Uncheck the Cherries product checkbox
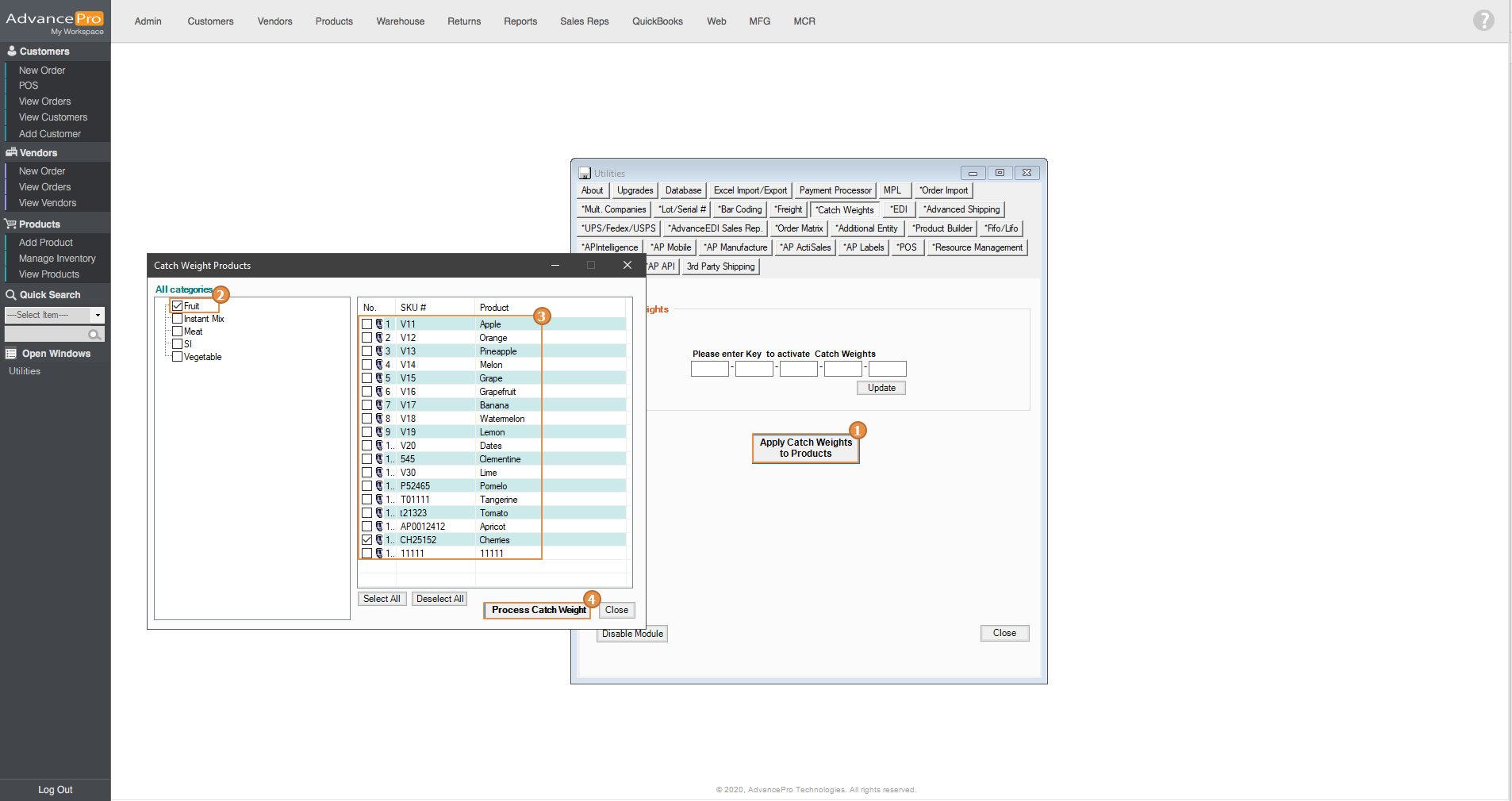 click(x=366, y=540)
